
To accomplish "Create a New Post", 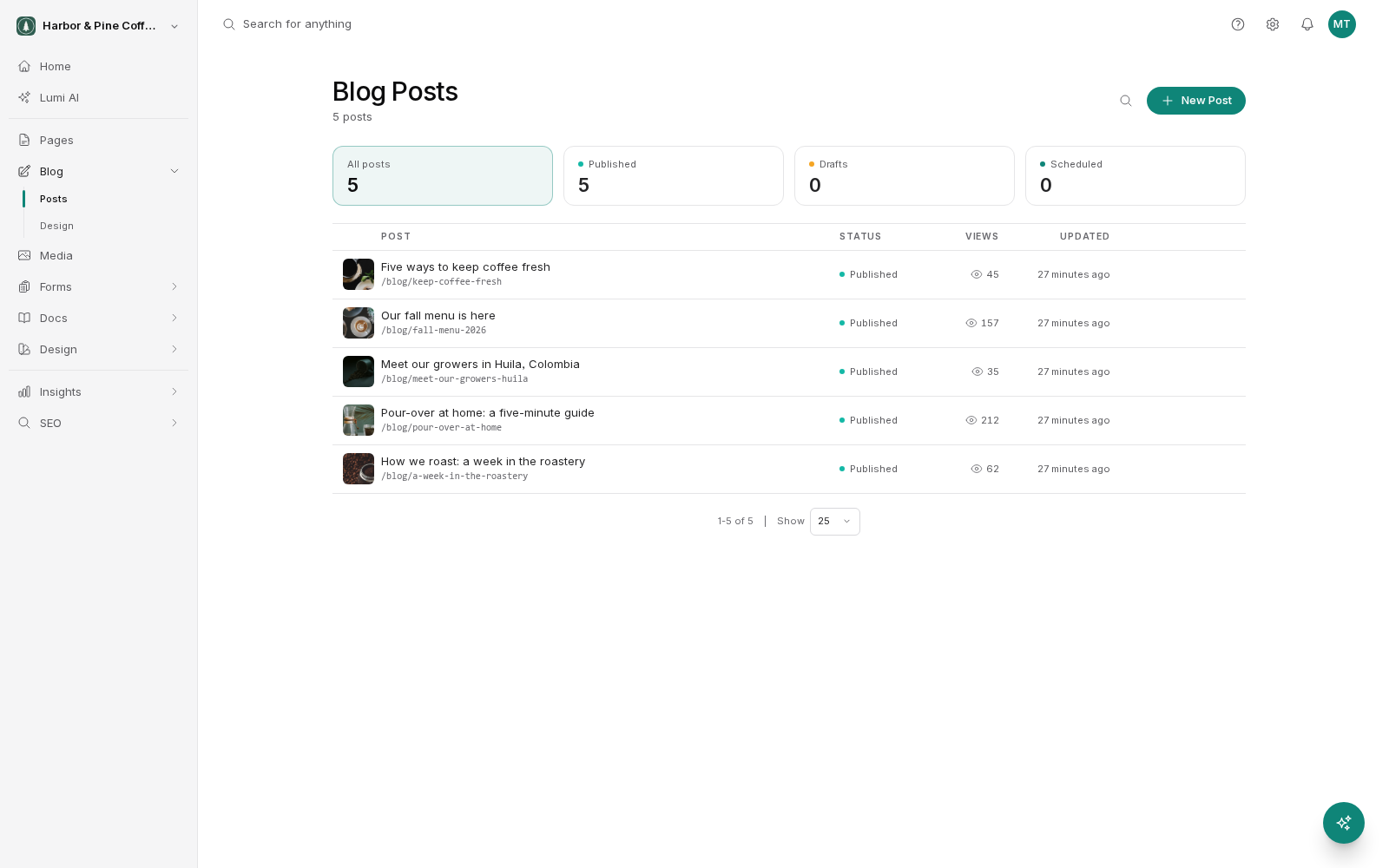I will pos(1195,101).
